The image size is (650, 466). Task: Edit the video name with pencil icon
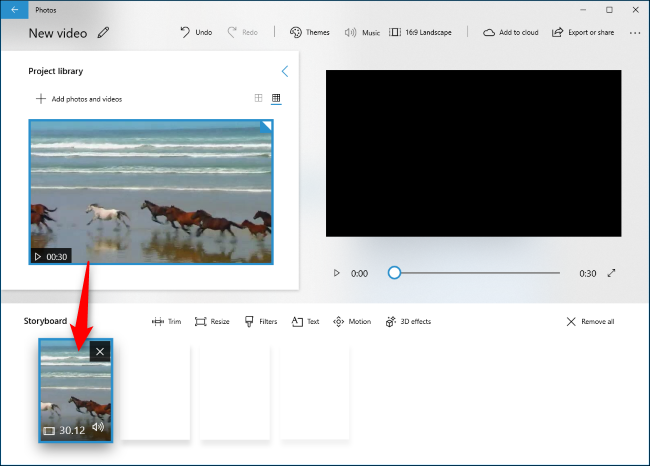104,33
